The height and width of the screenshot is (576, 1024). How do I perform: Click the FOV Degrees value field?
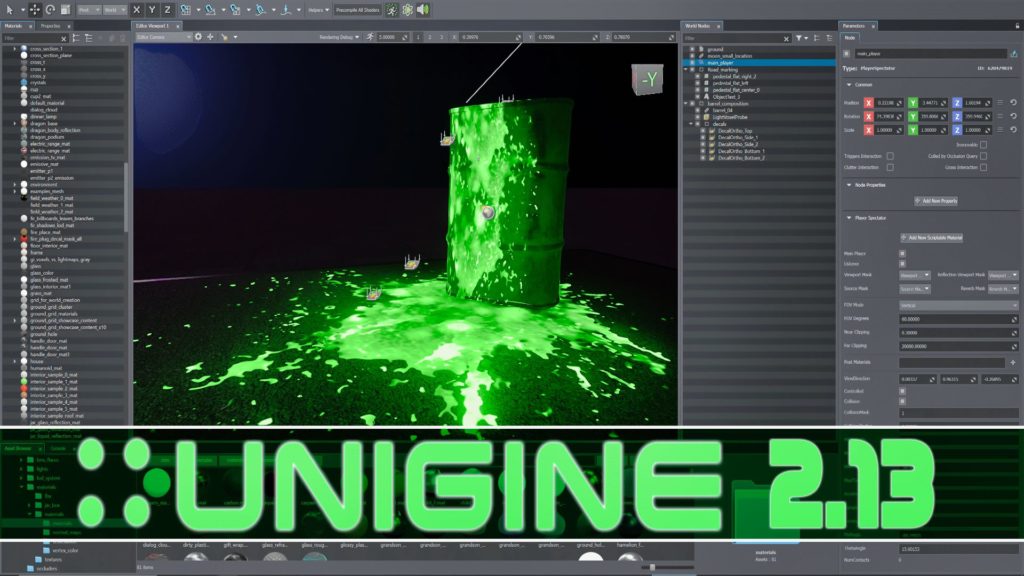(x=958, y=319)
